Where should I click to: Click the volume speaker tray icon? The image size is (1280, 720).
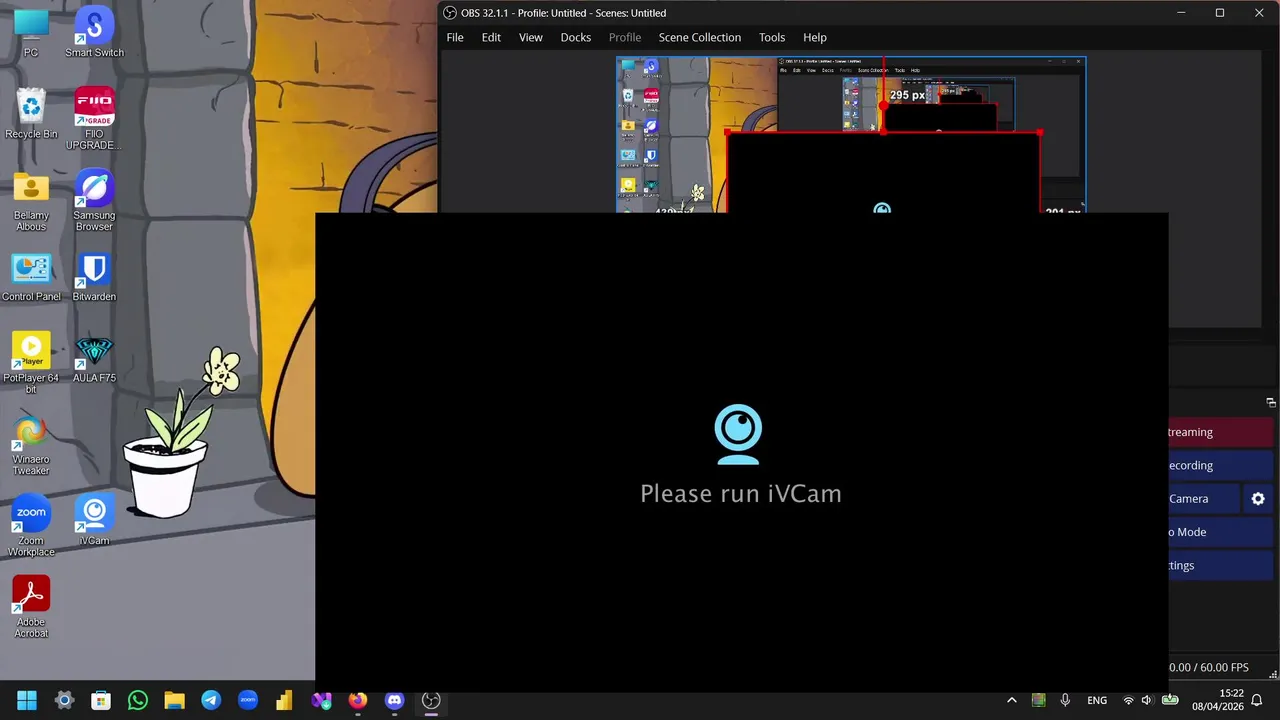(x=1147, y=700)
